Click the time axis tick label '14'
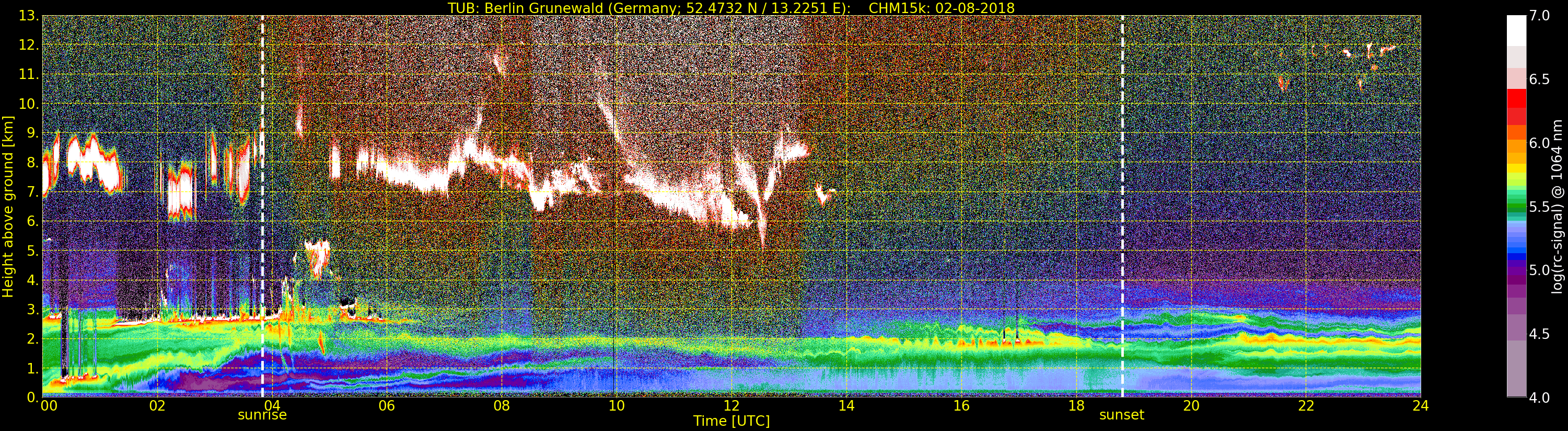Screen dimensions: 1568x431 click(x=846, y=406)
